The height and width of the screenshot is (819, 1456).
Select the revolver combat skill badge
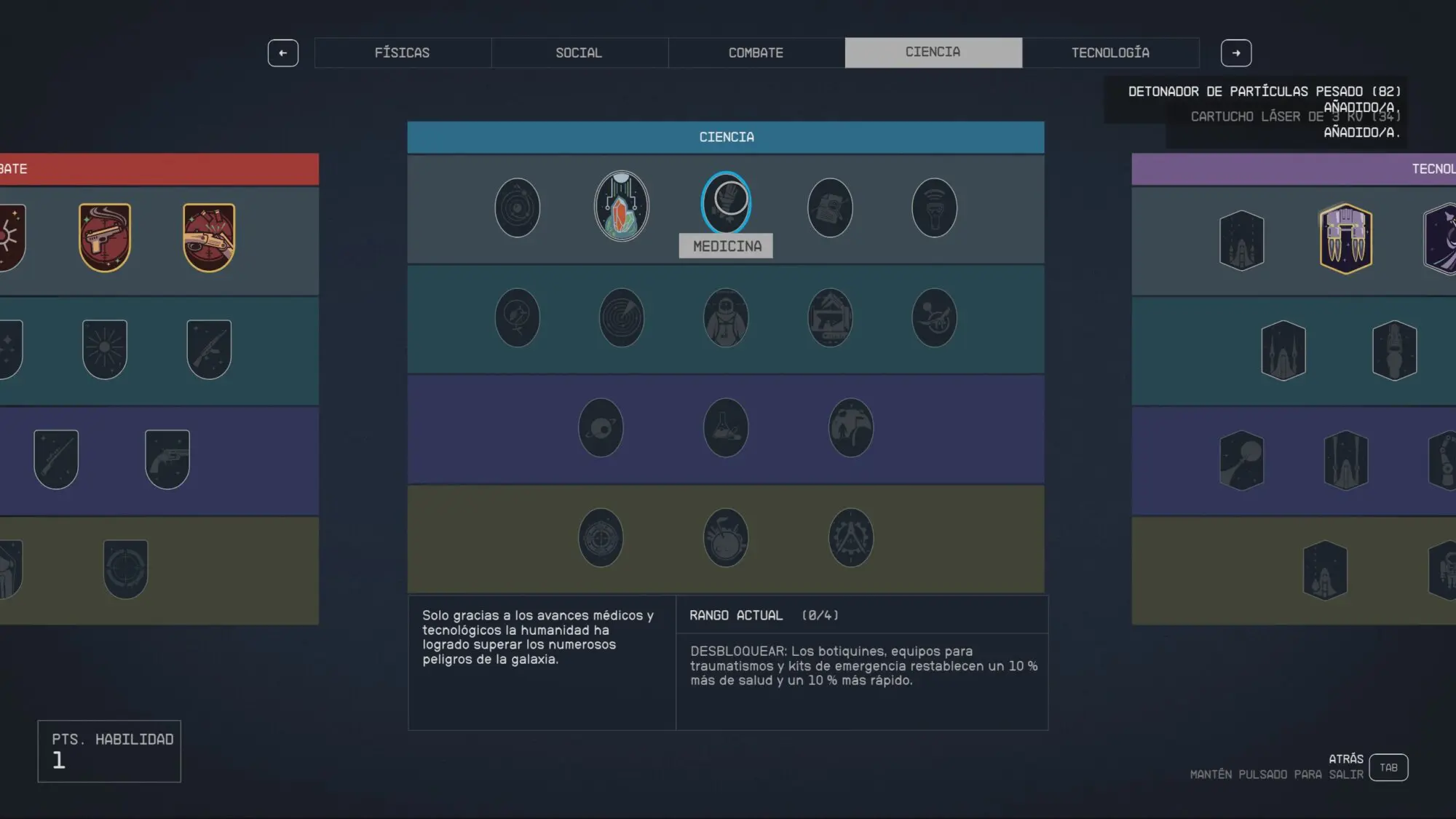(x=167, y=459)
